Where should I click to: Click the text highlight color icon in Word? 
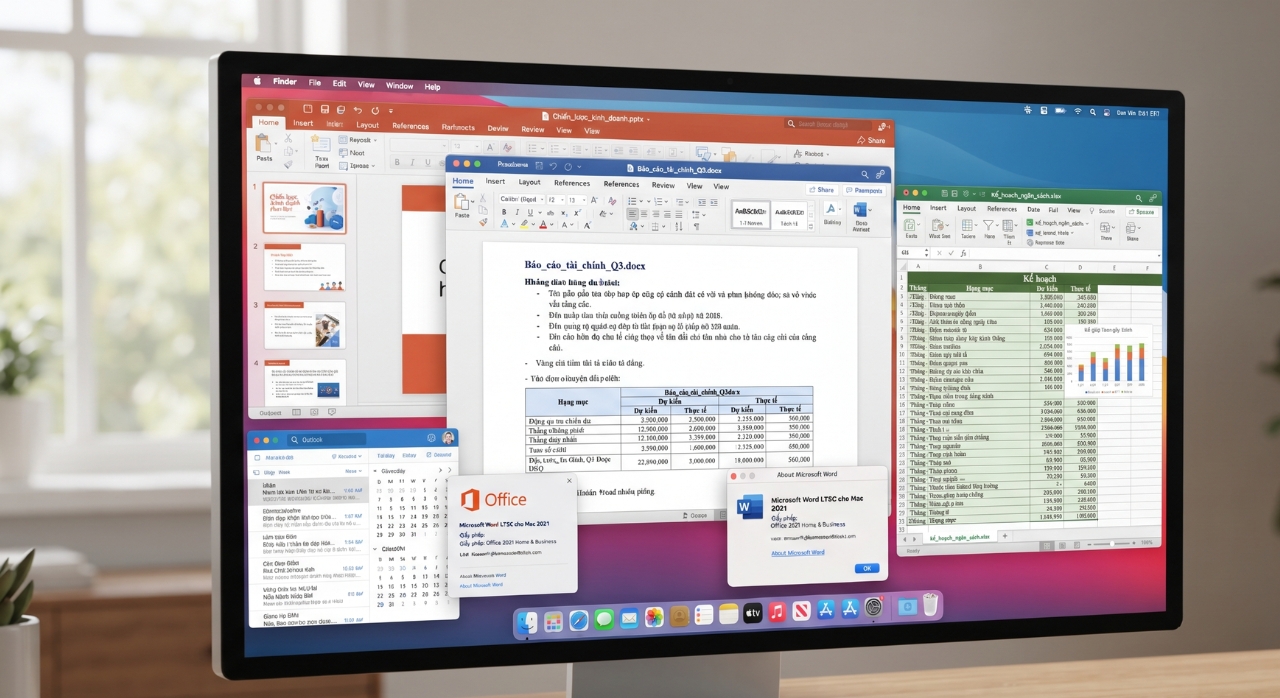pos(524,224)
